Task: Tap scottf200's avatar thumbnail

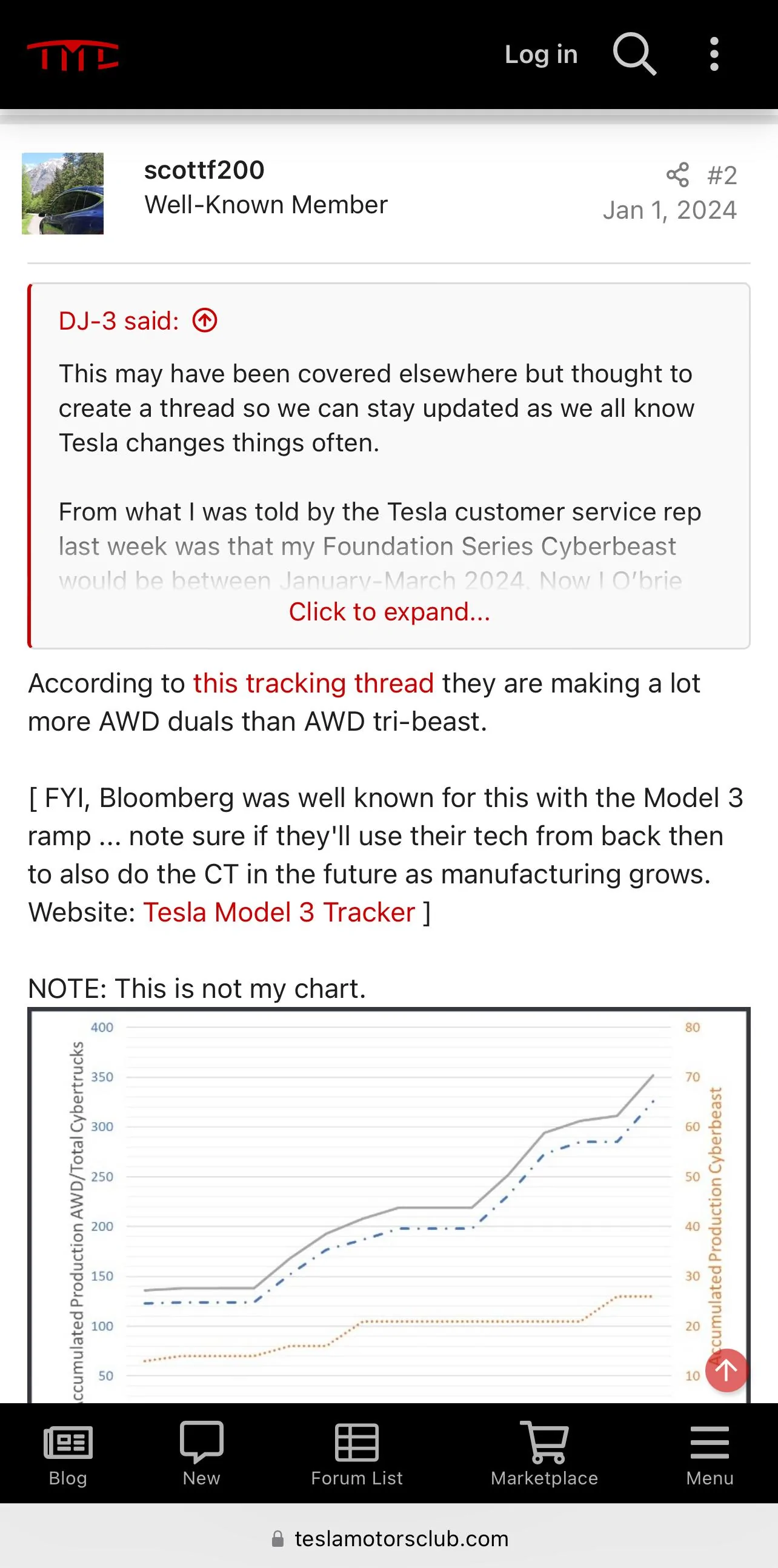Action: point(62,193)
